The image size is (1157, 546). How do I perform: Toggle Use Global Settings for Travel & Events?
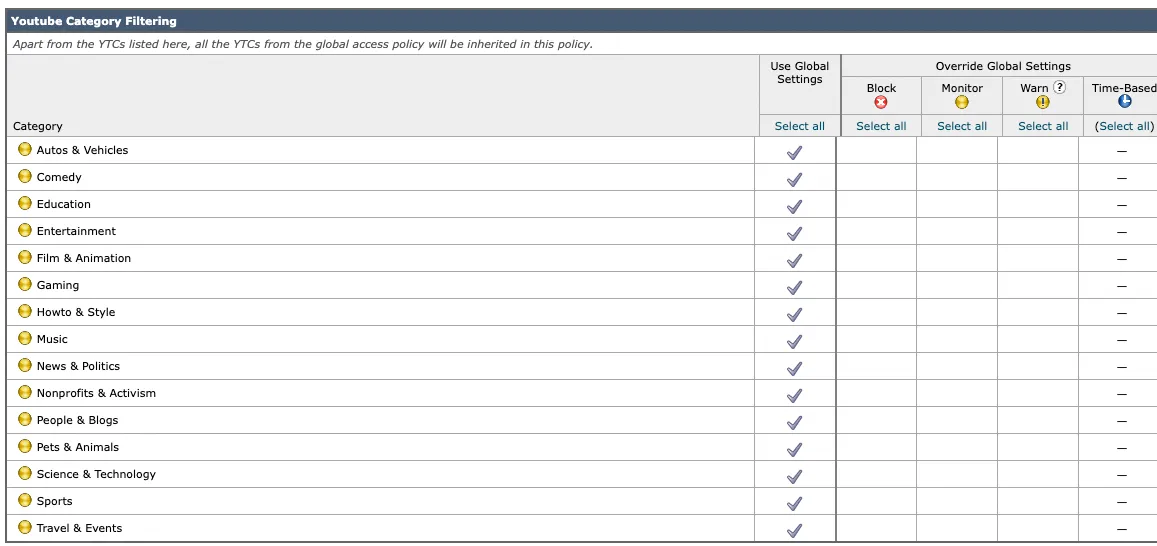click(x=795, y=530)
